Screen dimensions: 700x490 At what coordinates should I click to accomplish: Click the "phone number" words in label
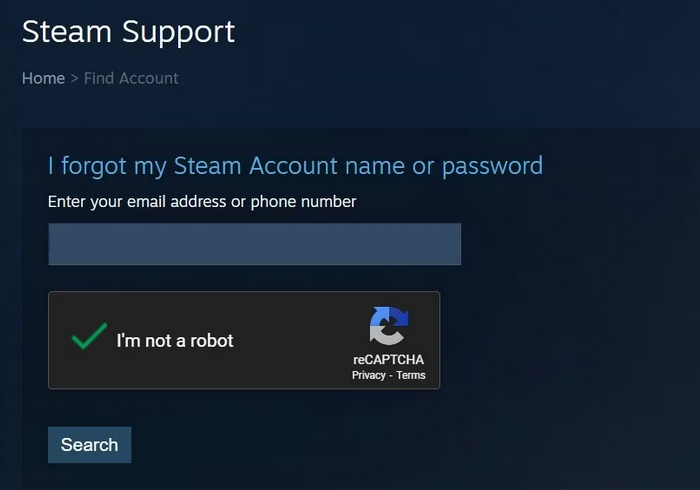(x=304, y=202)
